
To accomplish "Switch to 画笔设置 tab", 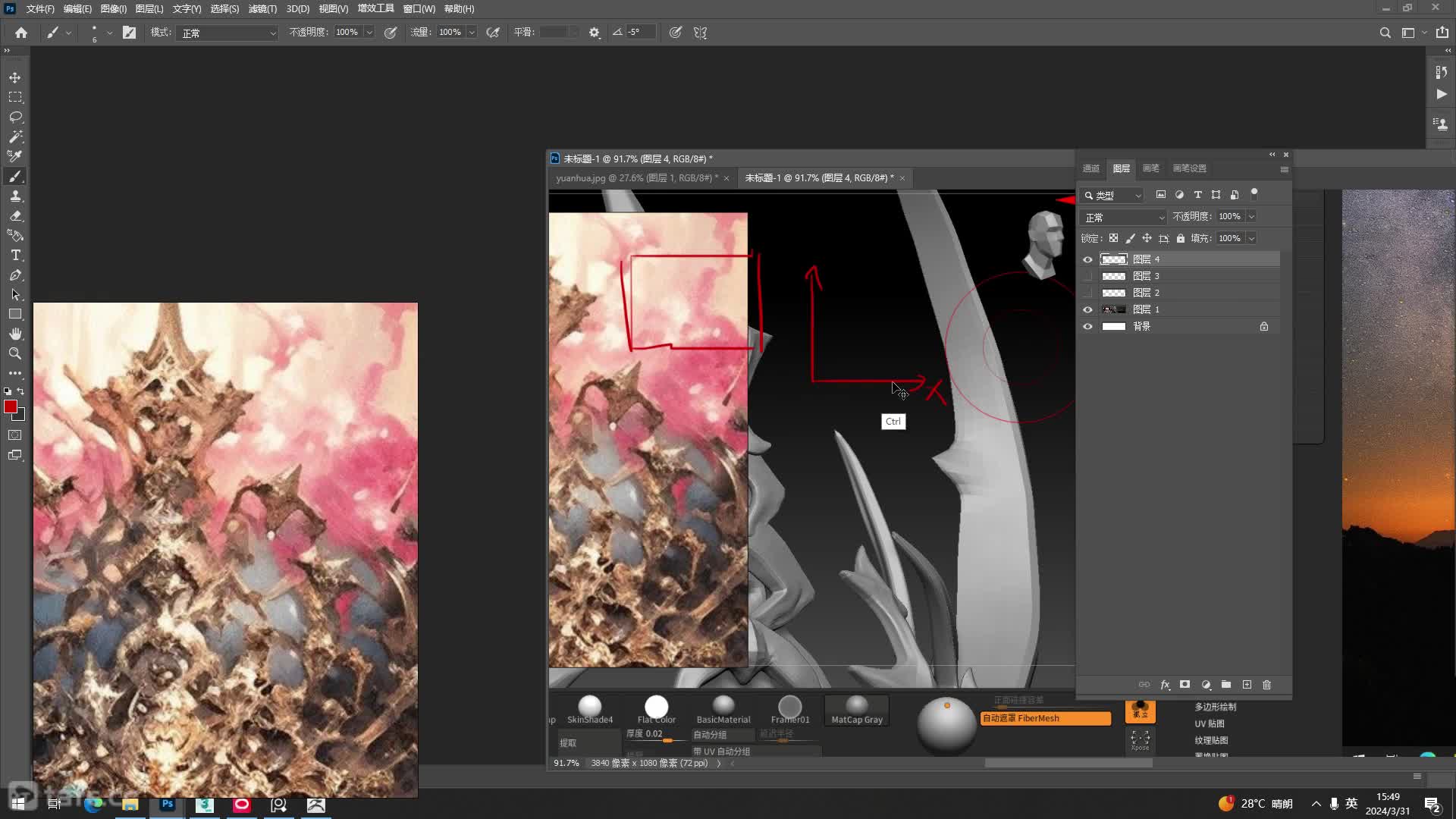I will click(x=1189, y=168).
